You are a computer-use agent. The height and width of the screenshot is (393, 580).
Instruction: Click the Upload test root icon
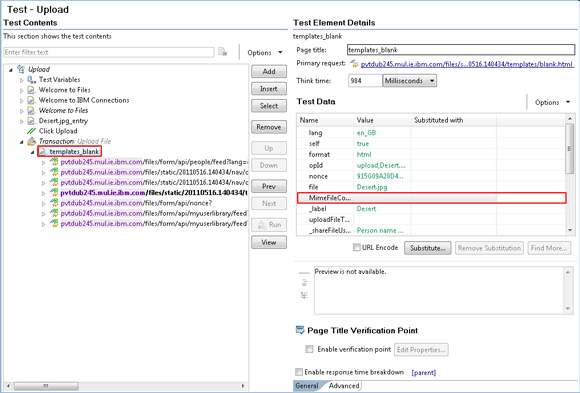click(21, 69)
